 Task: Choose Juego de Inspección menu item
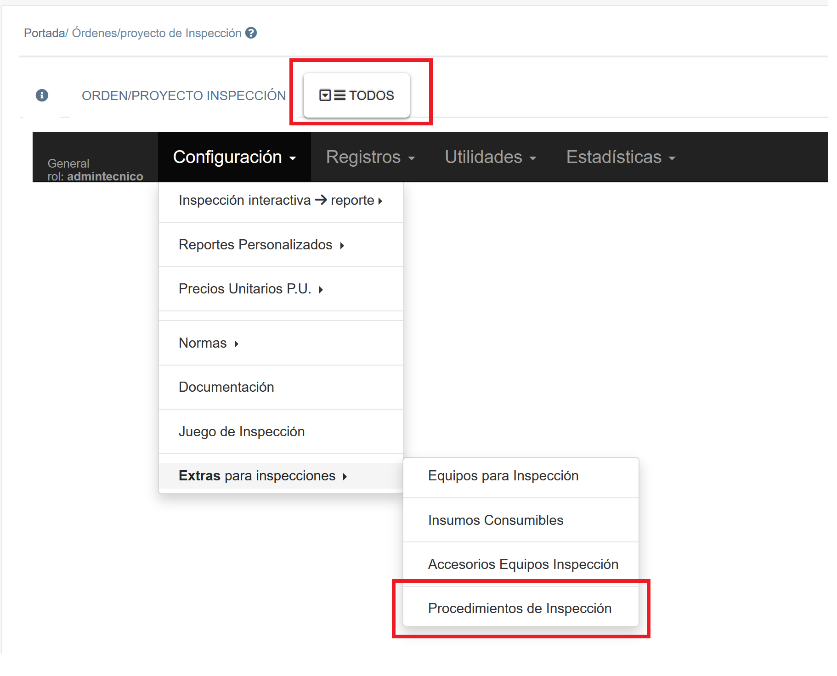[241, 432]
